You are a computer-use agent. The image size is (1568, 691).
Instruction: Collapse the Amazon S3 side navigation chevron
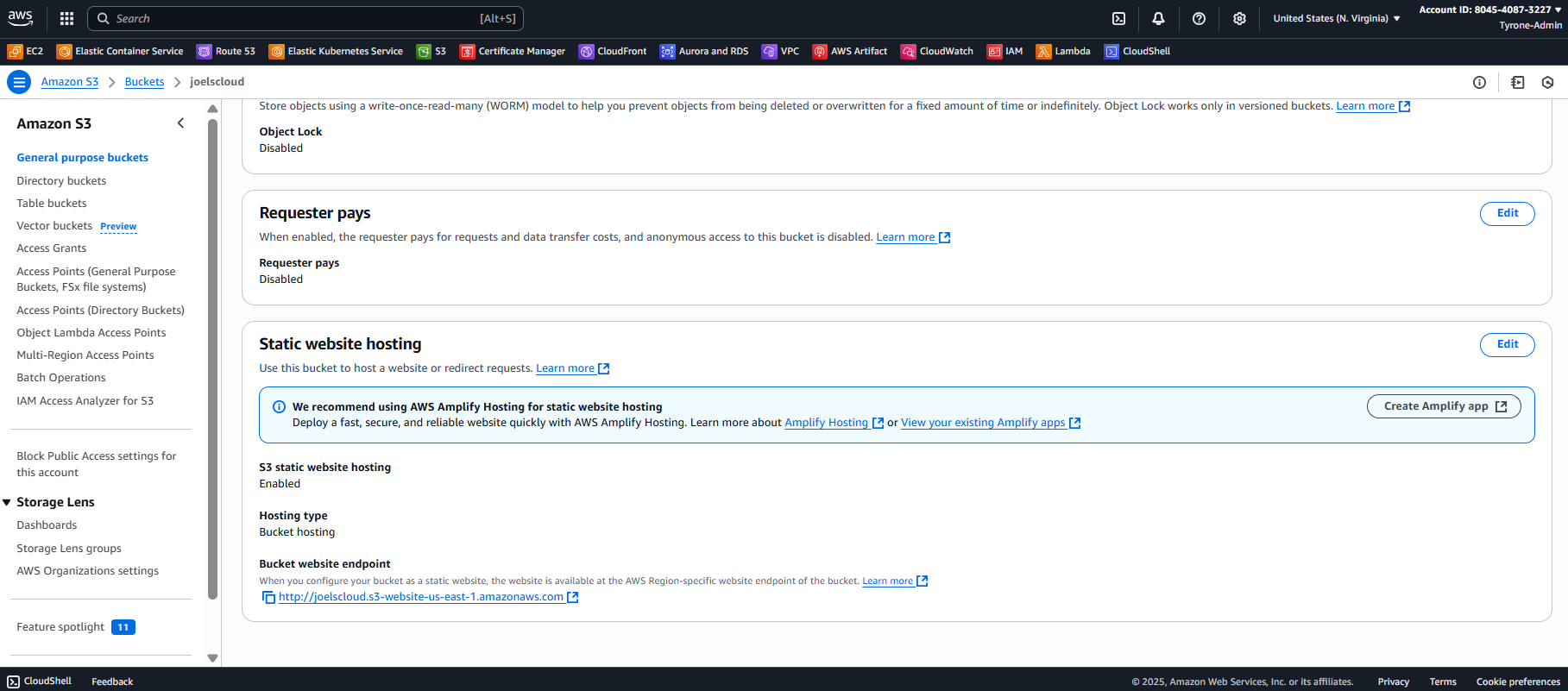point(180,123)
